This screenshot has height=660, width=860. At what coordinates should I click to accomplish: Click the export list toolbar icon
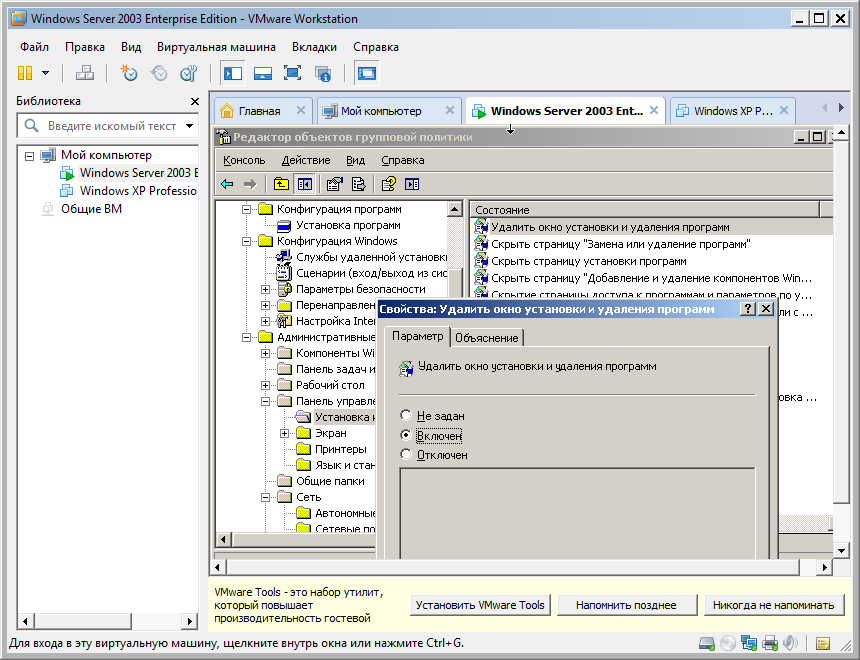358,184
